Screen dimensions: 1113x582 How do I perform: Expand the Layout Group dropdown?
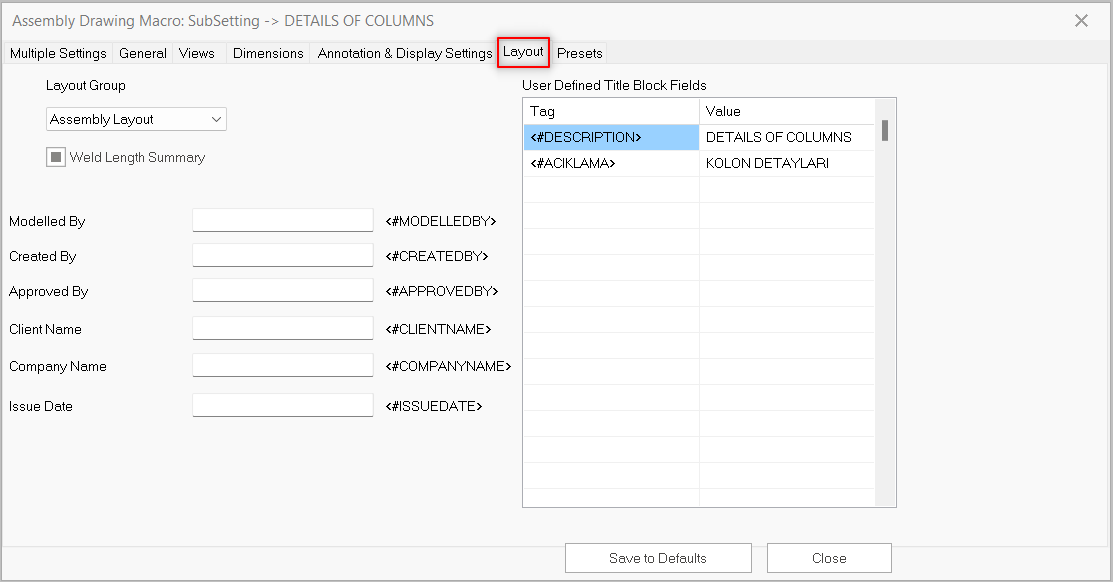(137, 119)
